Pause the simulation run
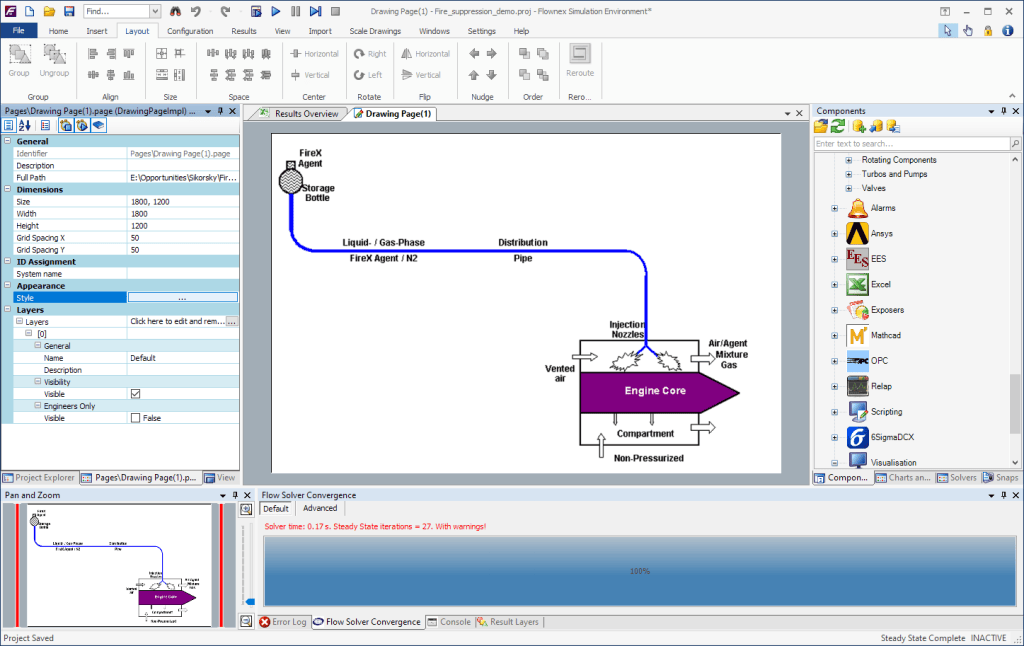This screenshot has height=646, width=1024. 295,11
